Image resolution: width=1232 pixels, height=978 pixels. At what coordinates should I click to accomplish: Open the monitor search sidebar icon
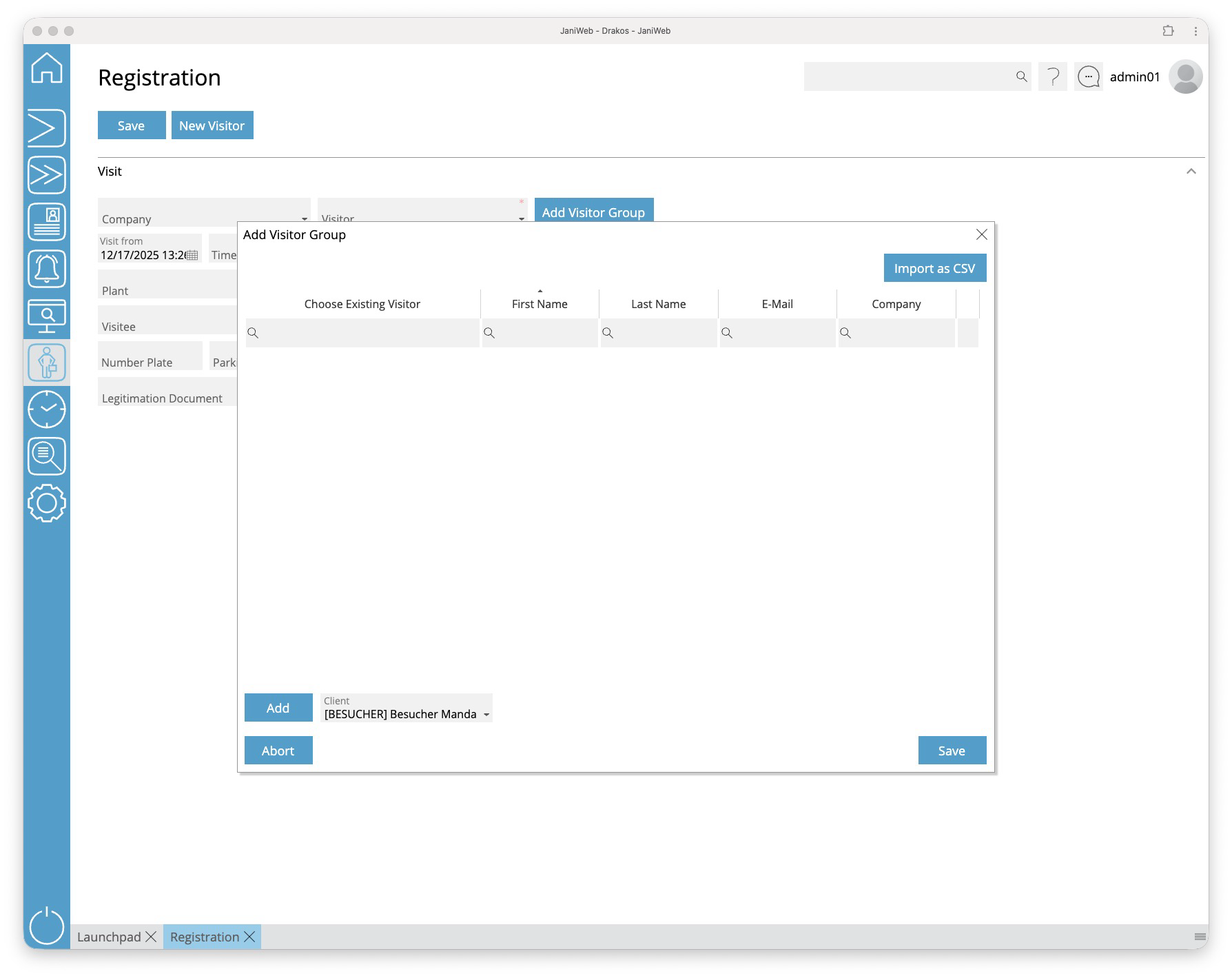point(47,316)
